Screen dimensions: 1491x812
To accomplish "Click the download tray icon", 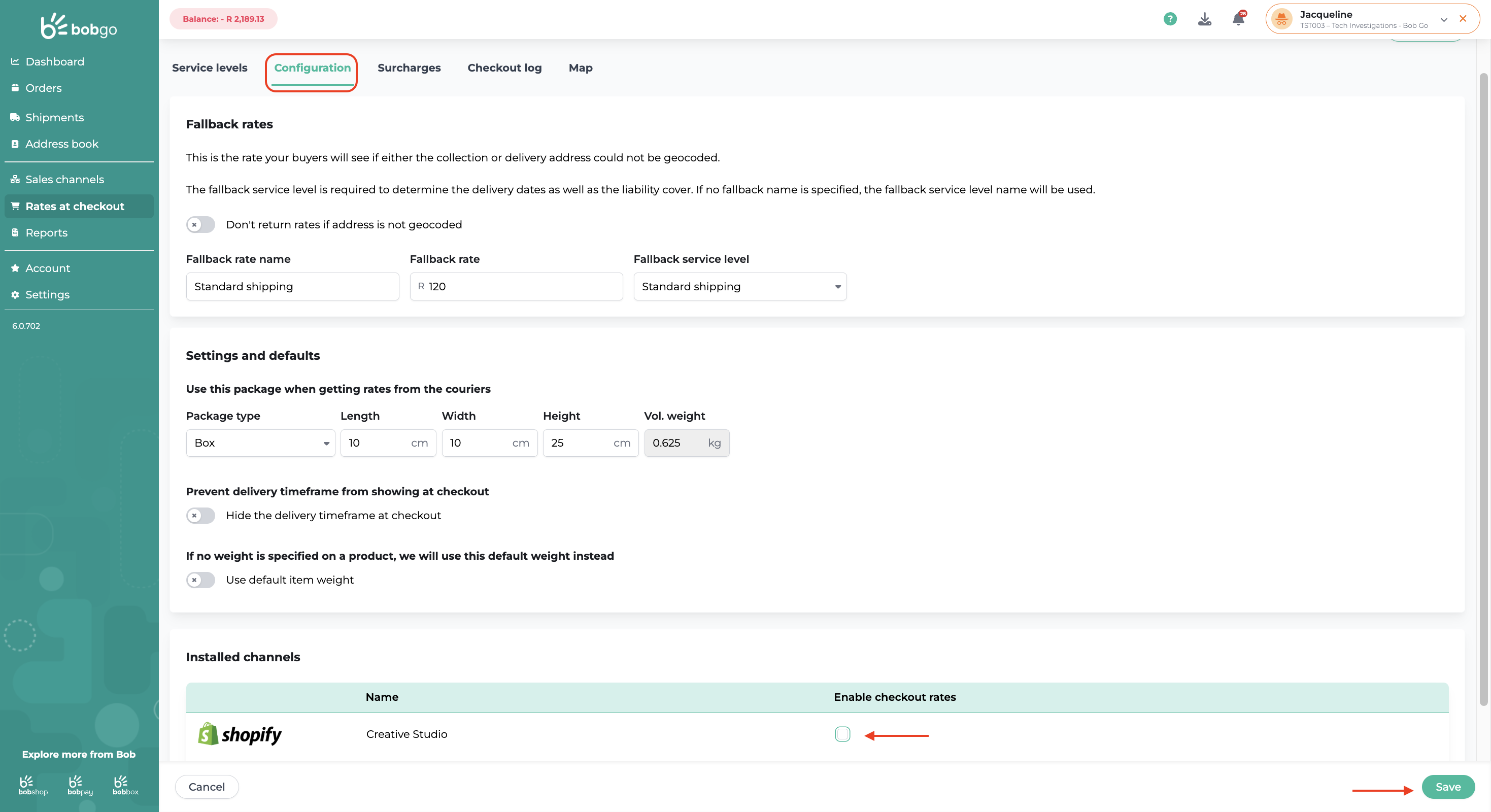I will click(x=1204, y=19).
